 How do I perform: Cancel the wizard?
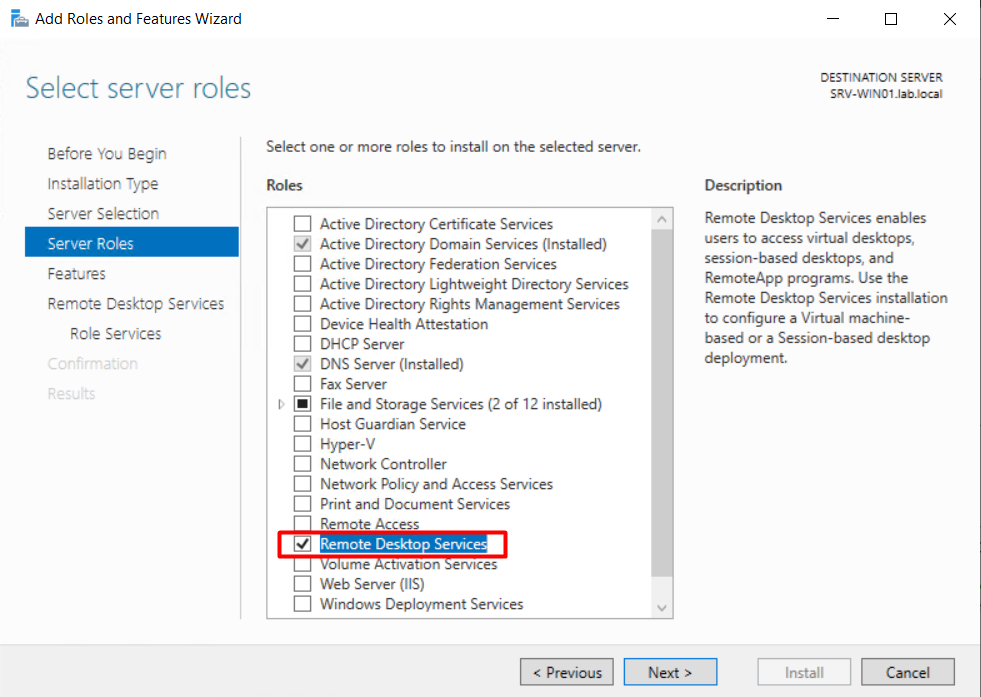tap(907, 672)
